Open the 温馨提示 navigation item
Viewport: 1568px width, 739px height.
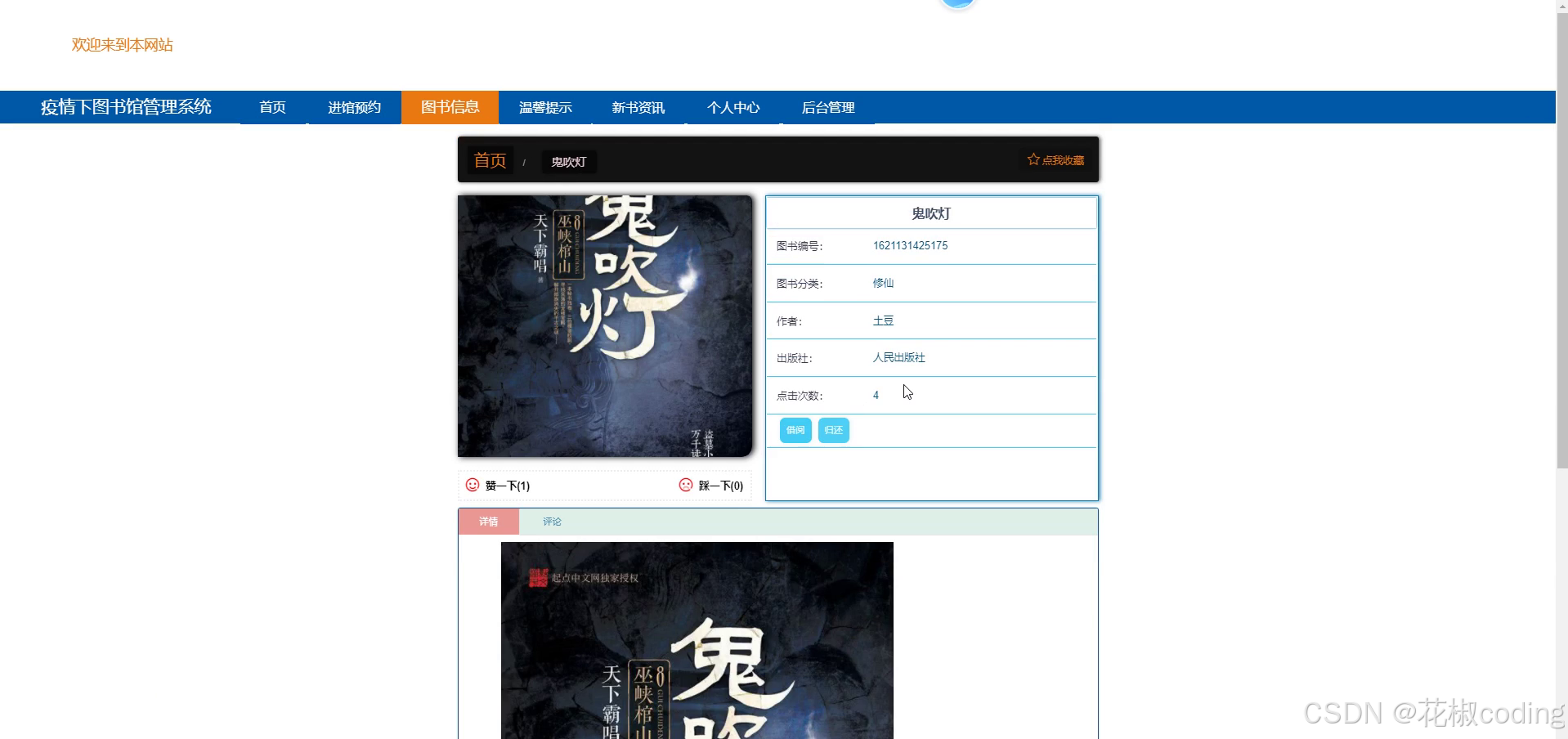[x=546, y=107]
